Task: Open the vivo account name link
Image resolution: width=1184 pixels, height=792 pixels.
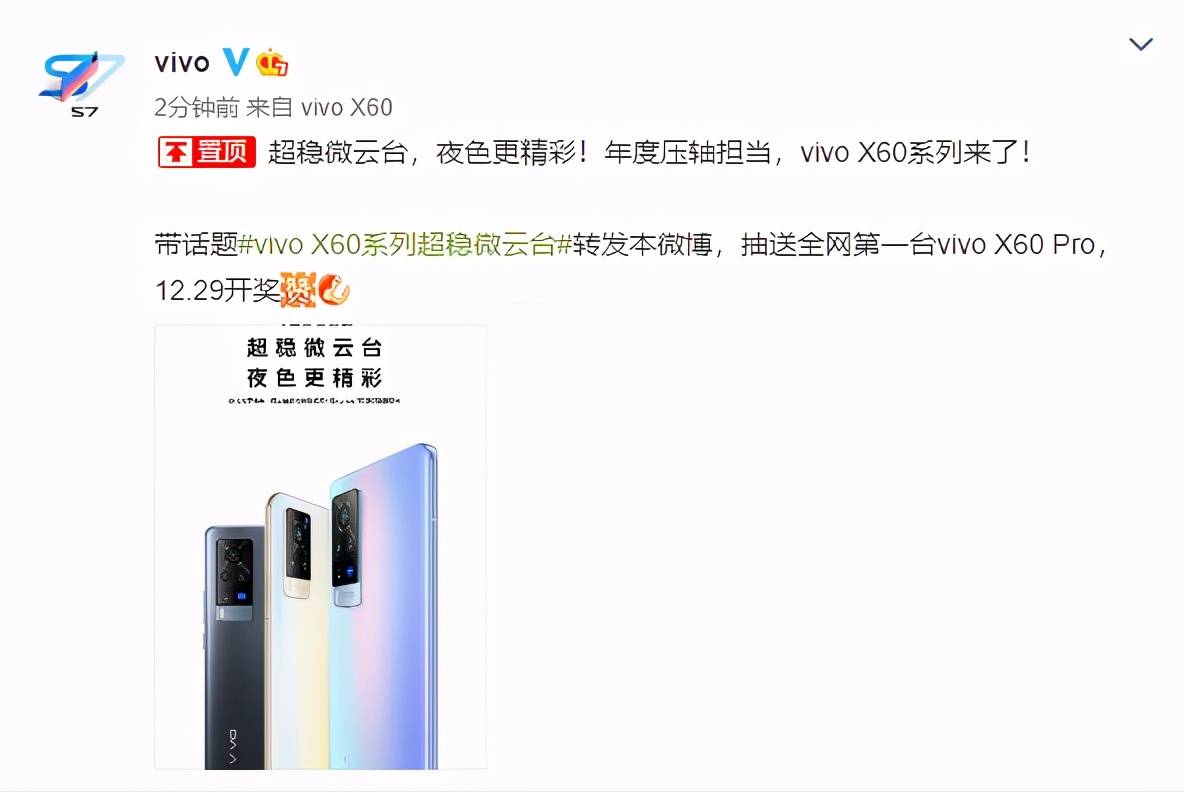Action: (182, 63)
